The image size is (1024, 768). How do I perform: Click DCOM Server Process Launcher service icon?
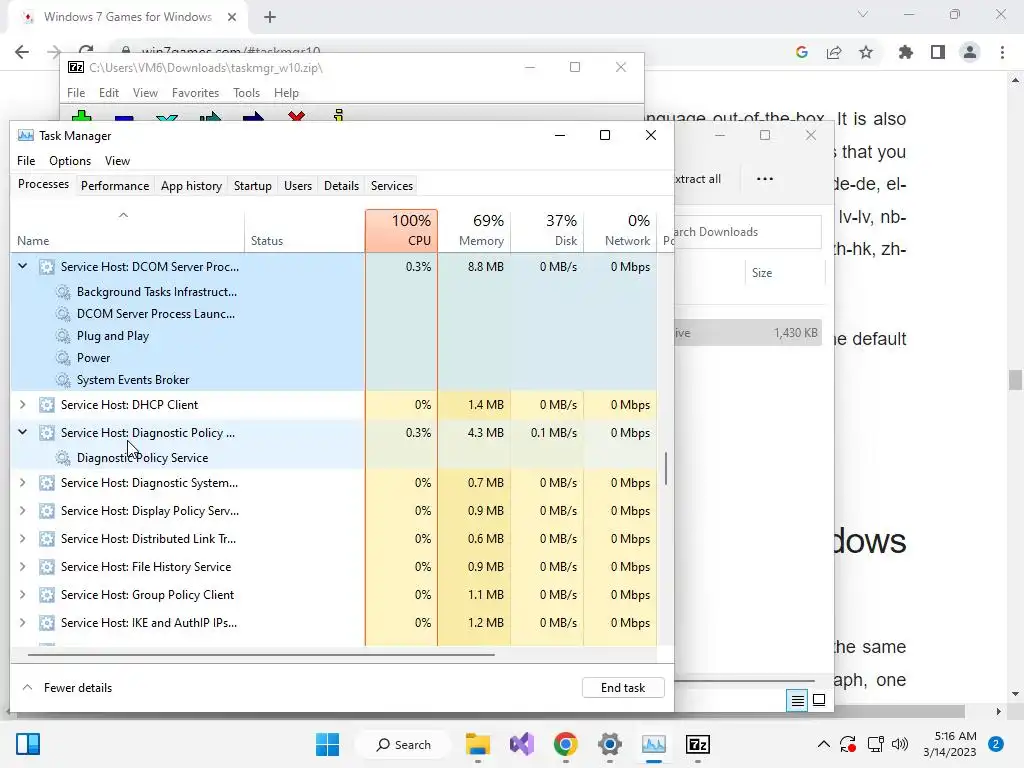coord(63,314)
